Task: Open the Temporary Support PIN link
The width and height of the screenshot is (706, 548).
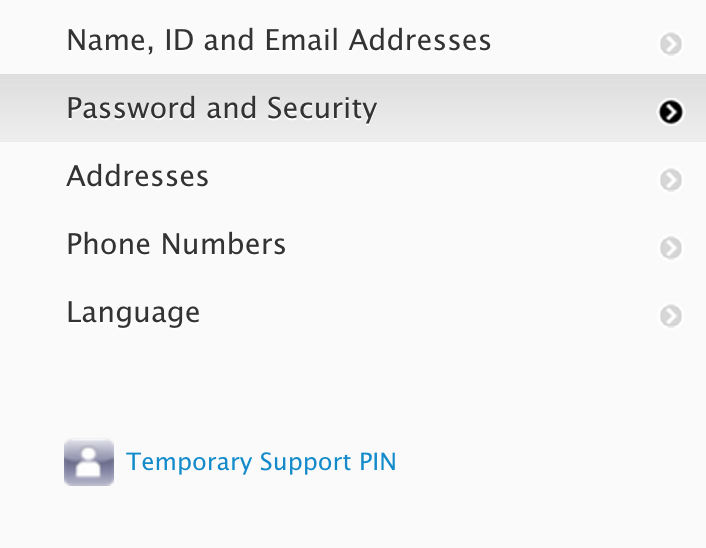Action: click(261, 462)
